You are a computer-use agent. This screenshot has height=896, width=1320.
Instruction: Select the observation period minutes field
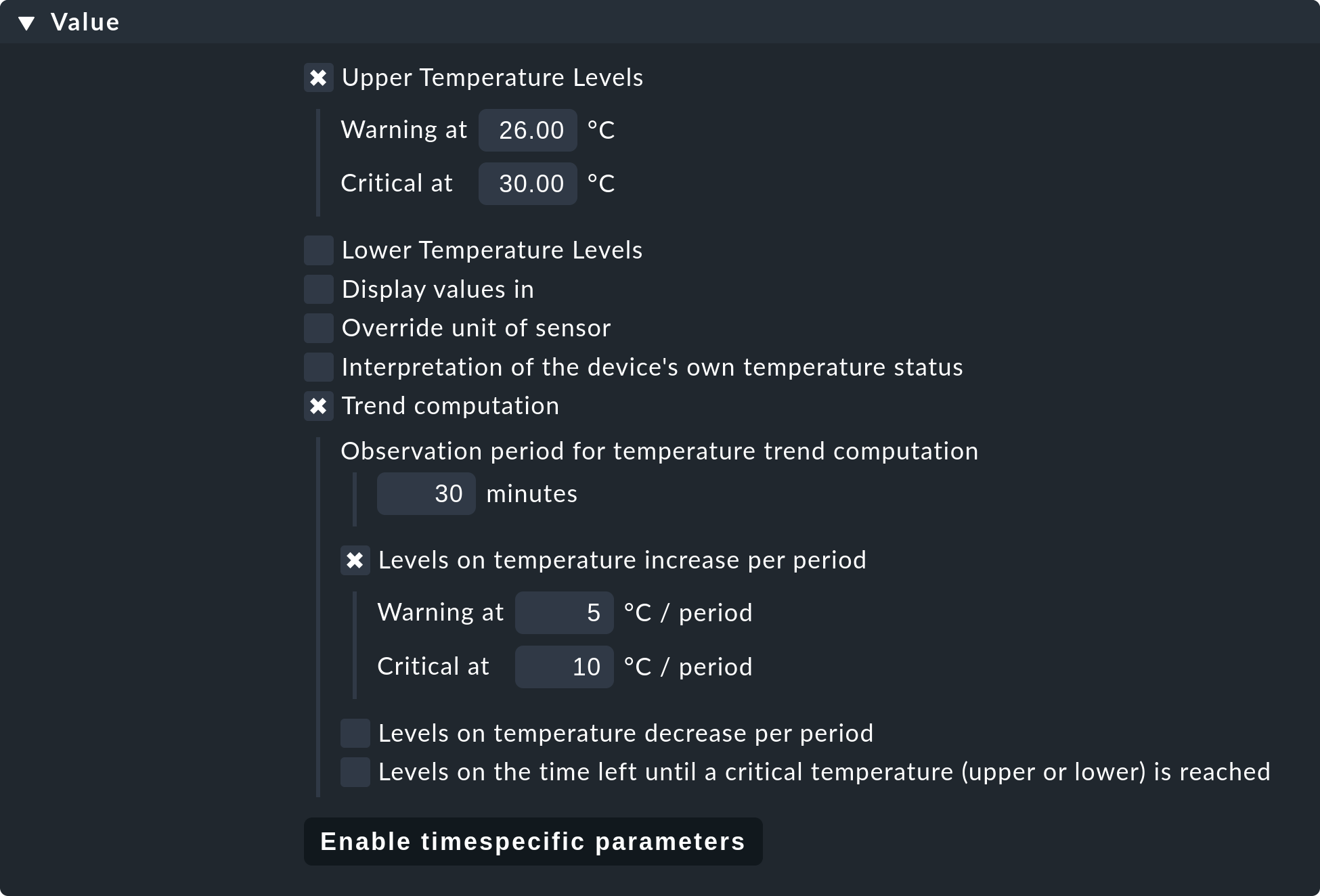click(426, 493)
